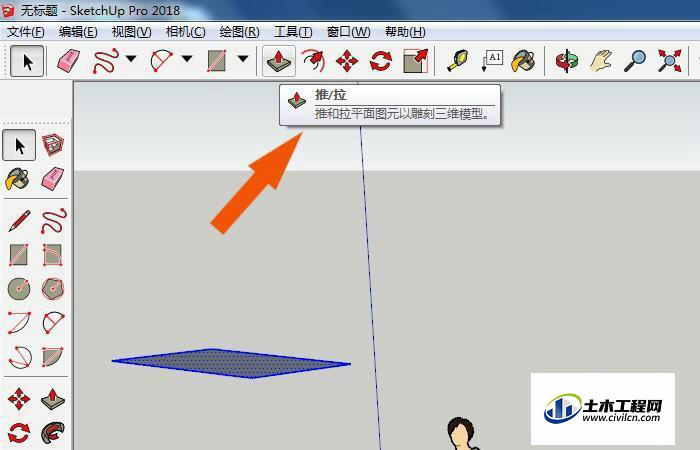The height and width of the screenshot is (450, 700).
Task: Open the 帮助(H) menu
Action: coord(405,32)
